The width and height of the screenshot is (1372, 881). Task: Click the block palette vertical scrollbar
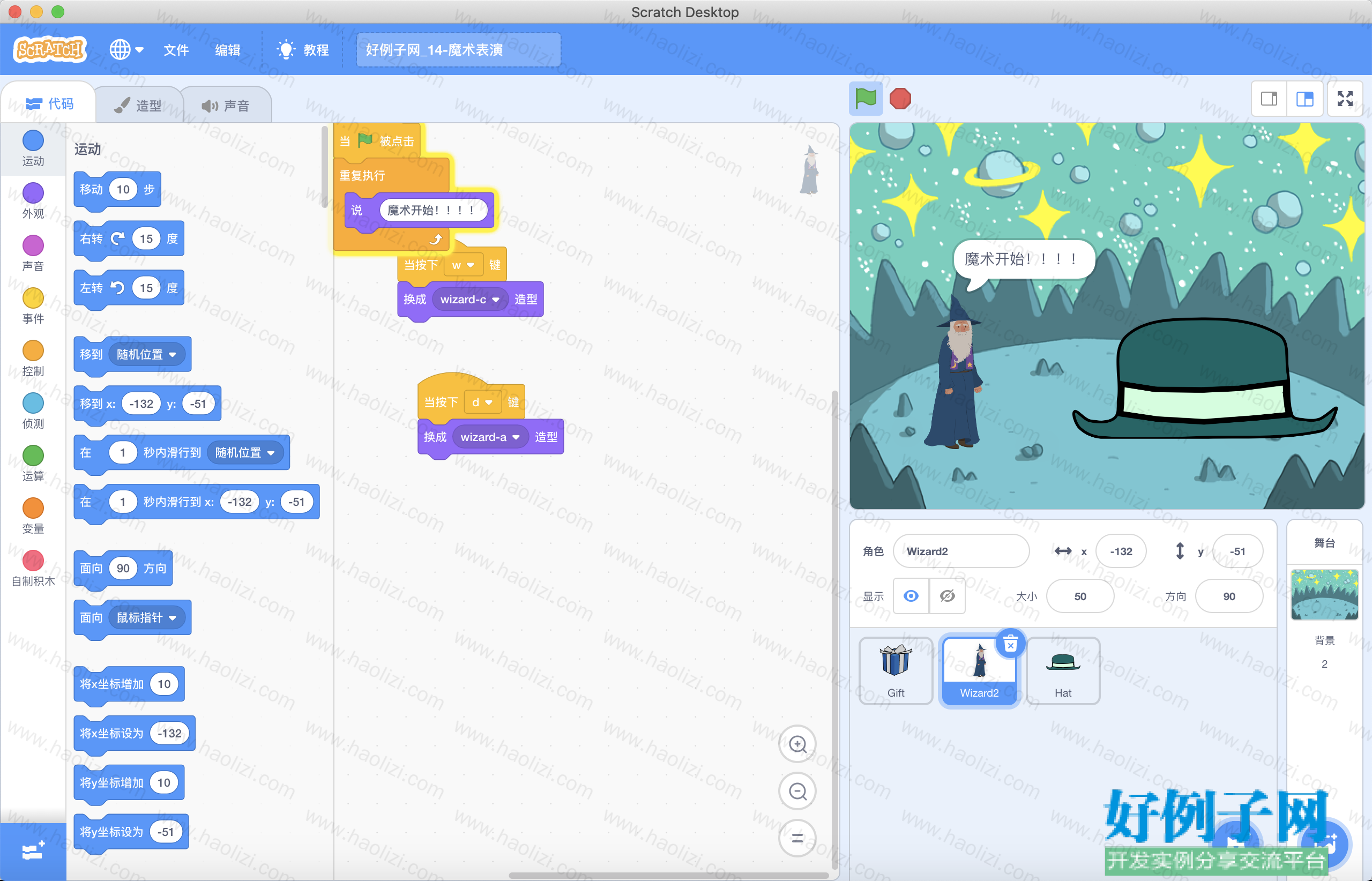[324, 167]
